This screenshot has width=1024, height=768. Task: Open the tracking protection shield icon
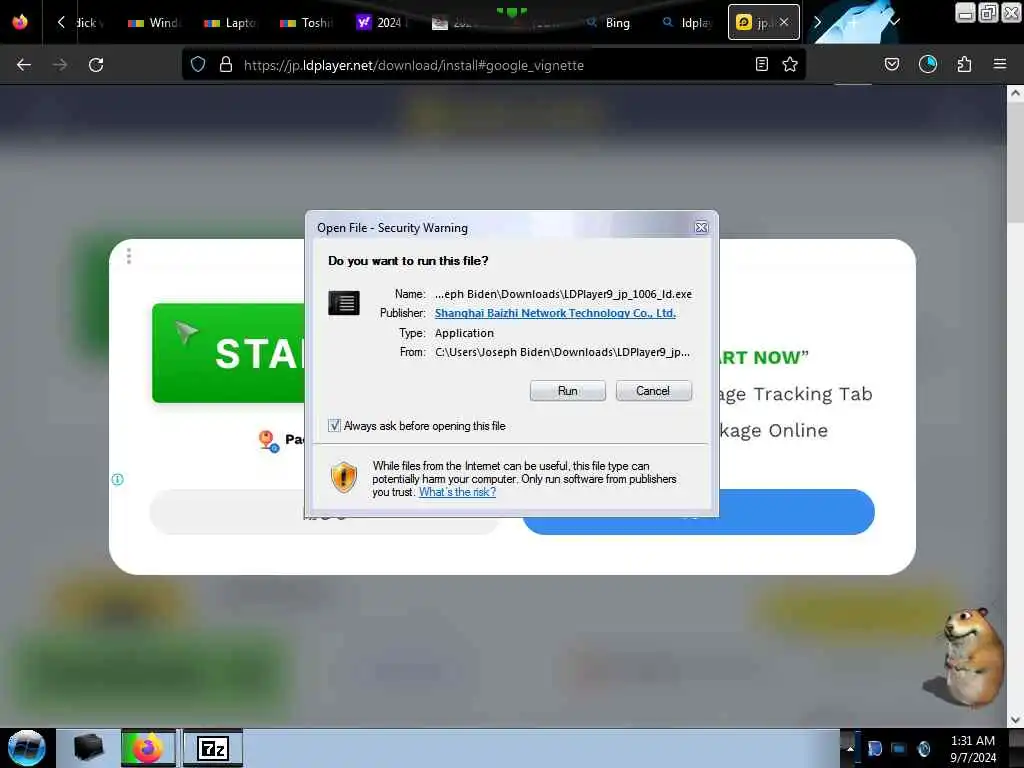[x=198, y=64]
